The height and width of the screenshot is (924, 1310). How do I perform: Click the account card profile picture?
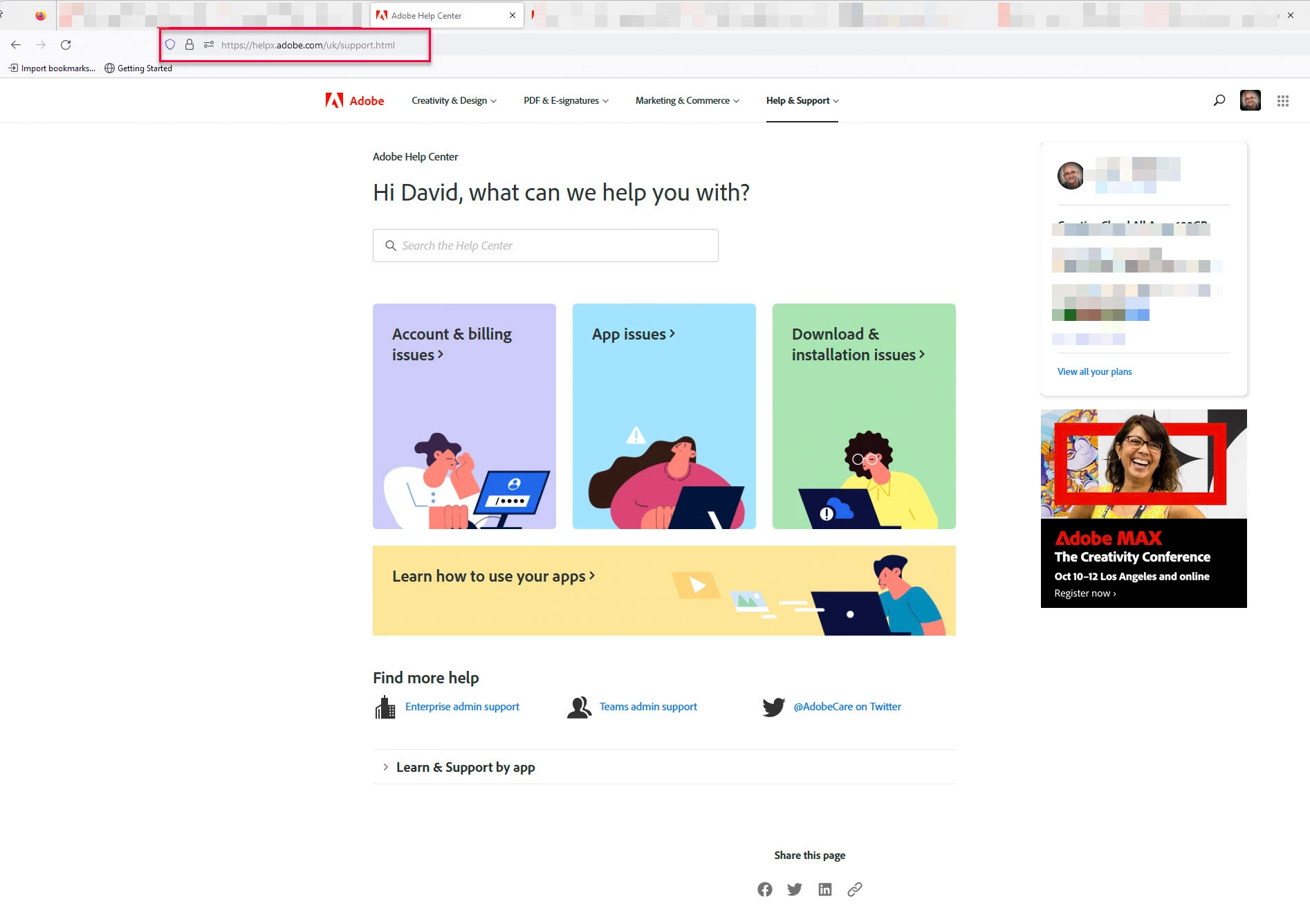1071,175
